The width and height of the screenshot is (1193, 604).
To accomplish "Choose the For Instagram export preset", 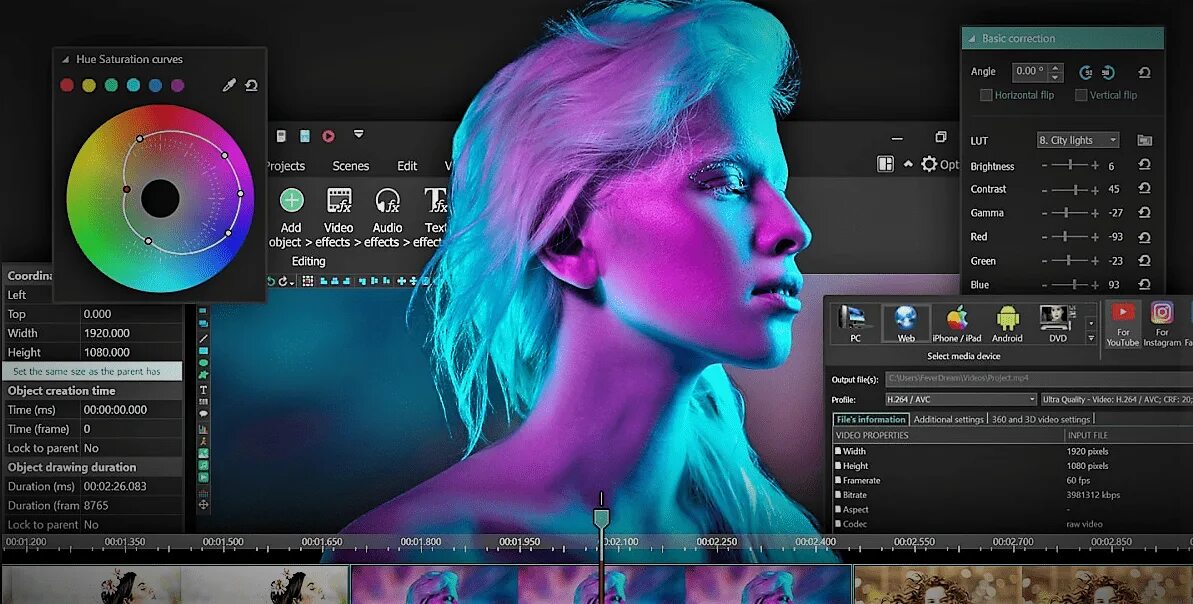I will [1162, 325].
